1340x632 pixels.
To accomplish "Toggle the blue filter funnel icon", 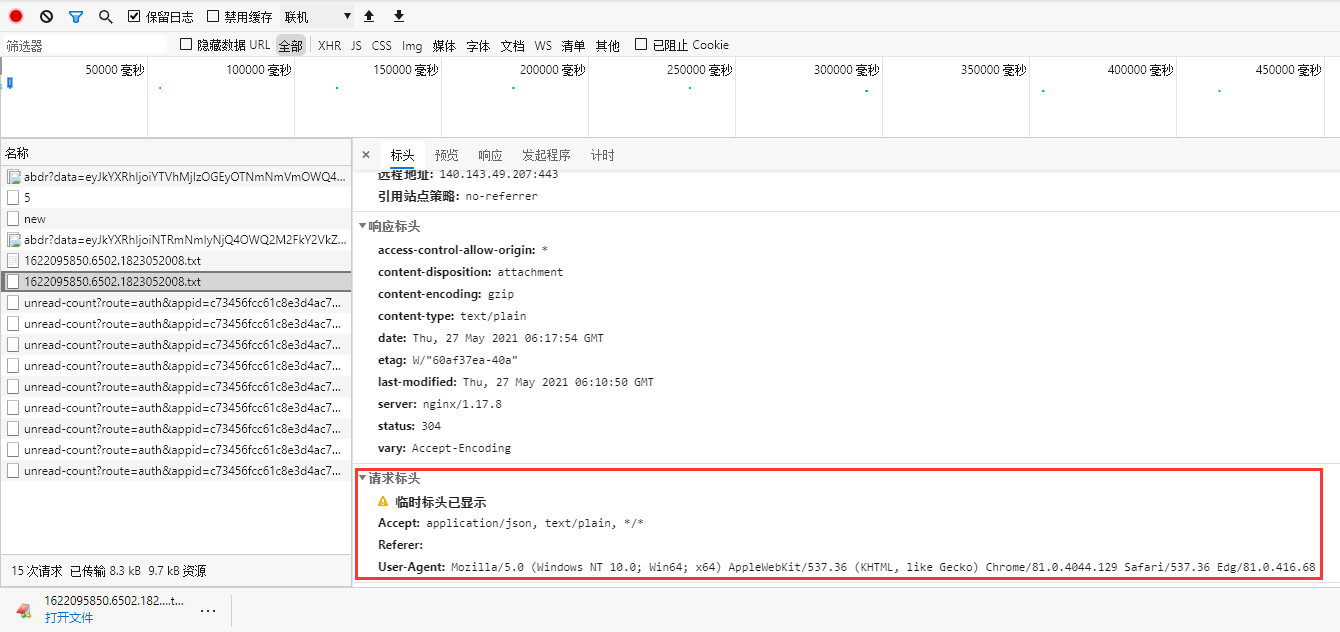I will (x=76, y=17).
